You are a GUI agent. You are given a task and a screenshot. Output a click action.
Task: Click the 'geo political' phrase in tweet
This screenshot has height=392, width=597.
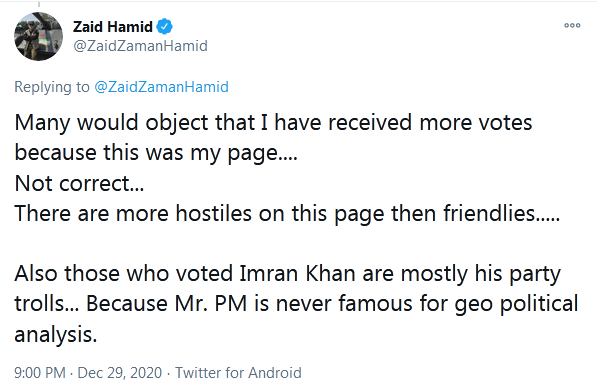point(517,305)
